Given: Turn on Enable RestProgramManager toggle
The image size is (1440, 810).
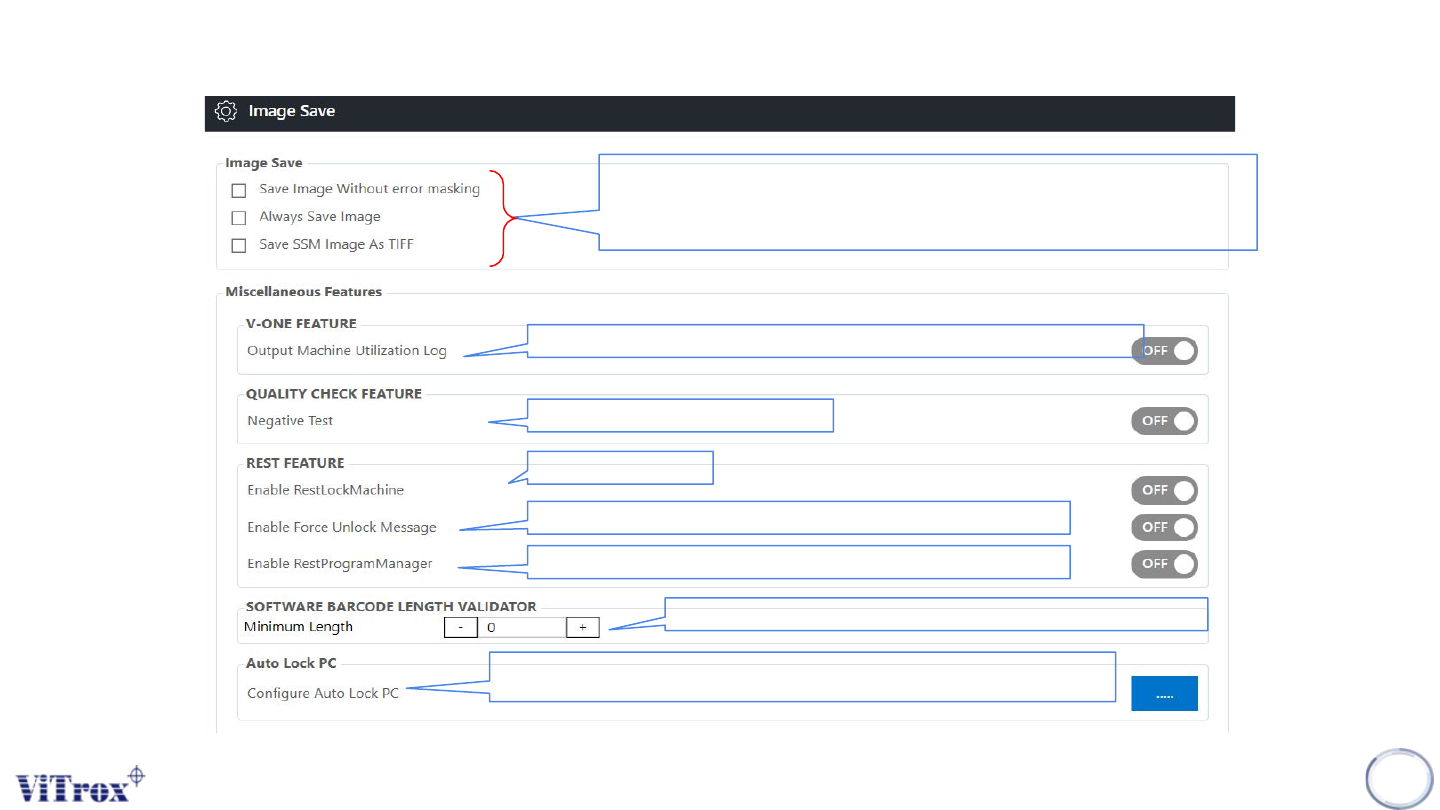Looking at the screenshot, I should (1164, 564).
